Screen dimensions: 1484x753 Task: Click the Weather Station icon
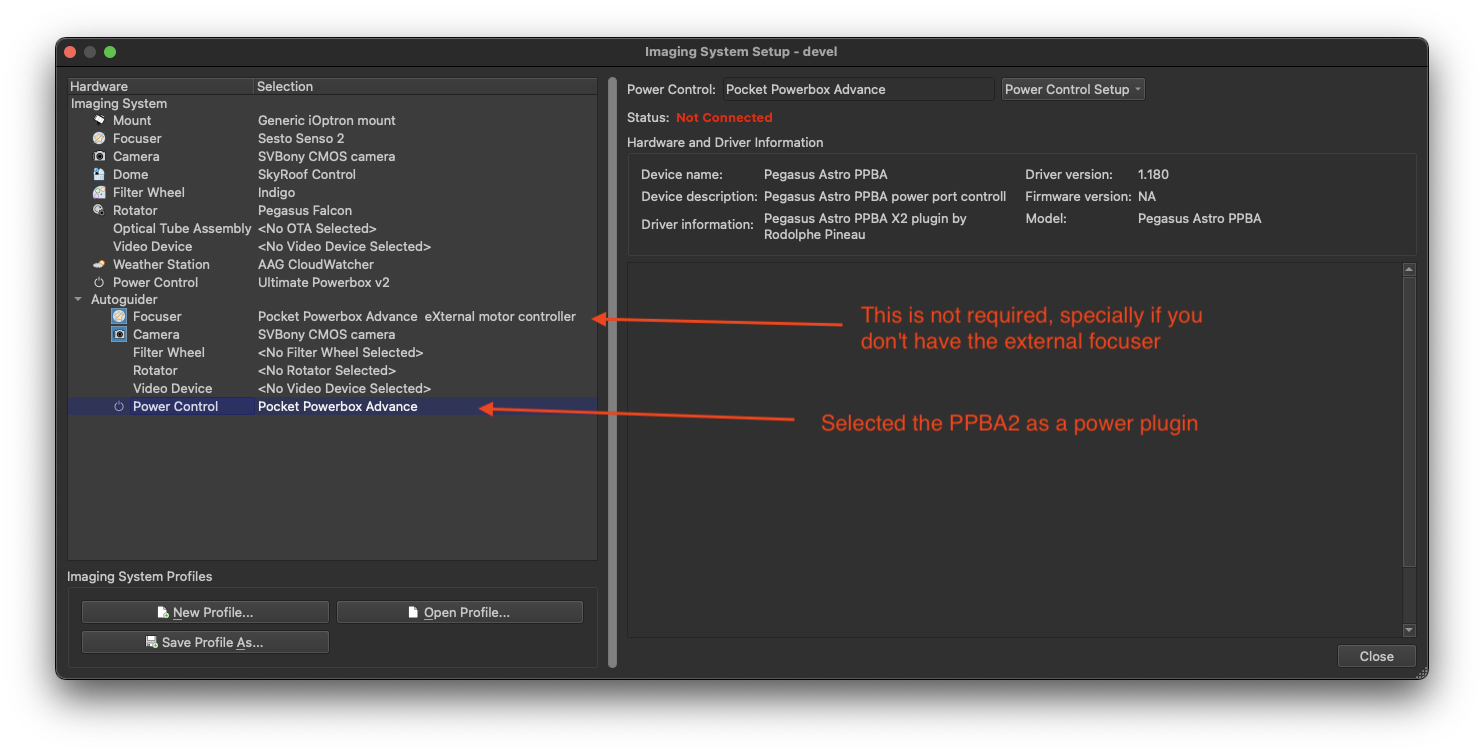click(99, 264)
